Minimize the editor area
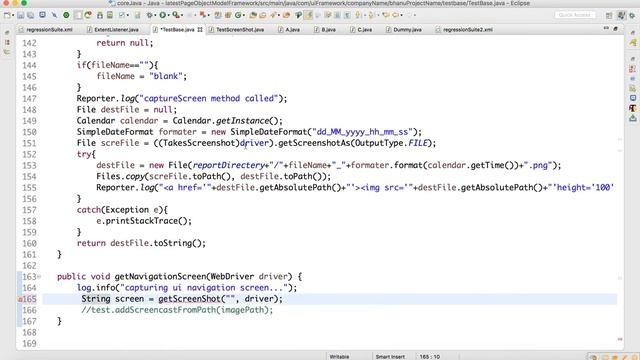This screenshot has width=640, height=360. (x=606, y=29)
